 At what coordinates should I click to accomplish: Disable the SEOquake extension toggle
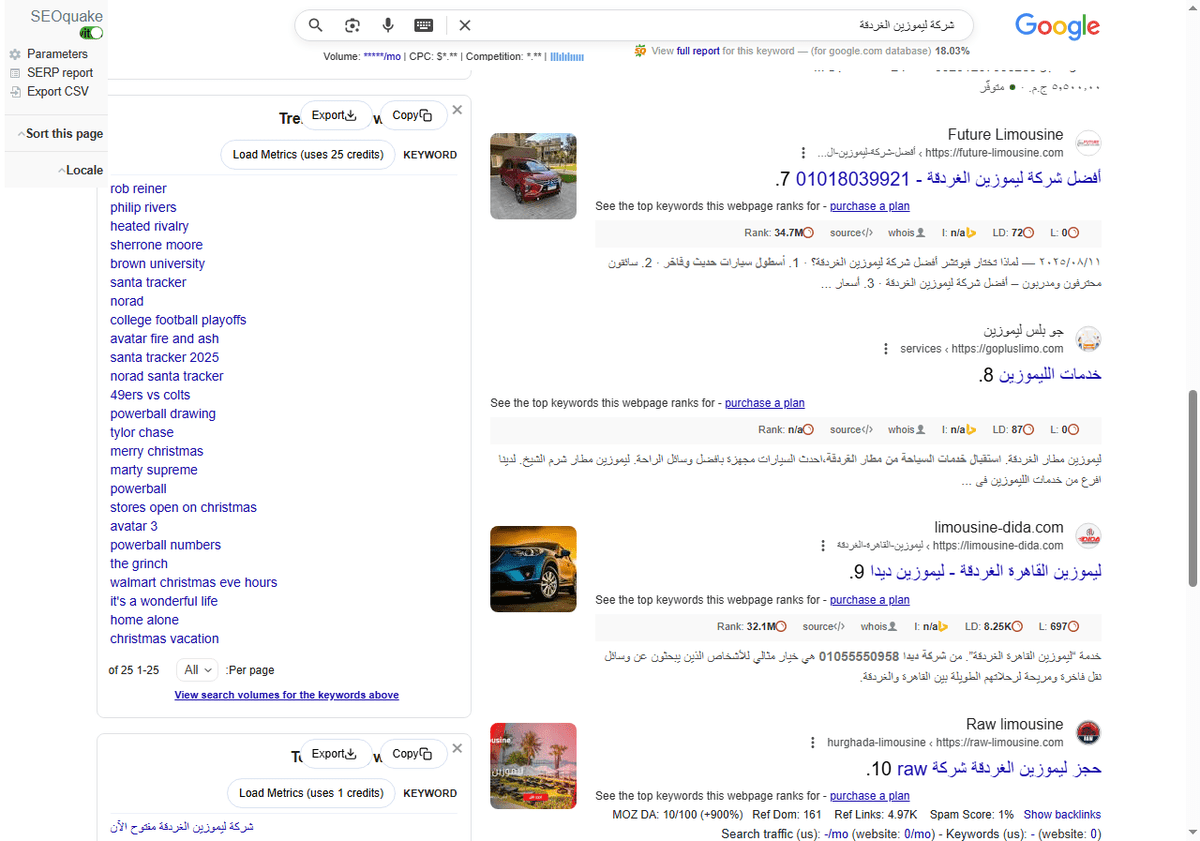click(90, 32)
